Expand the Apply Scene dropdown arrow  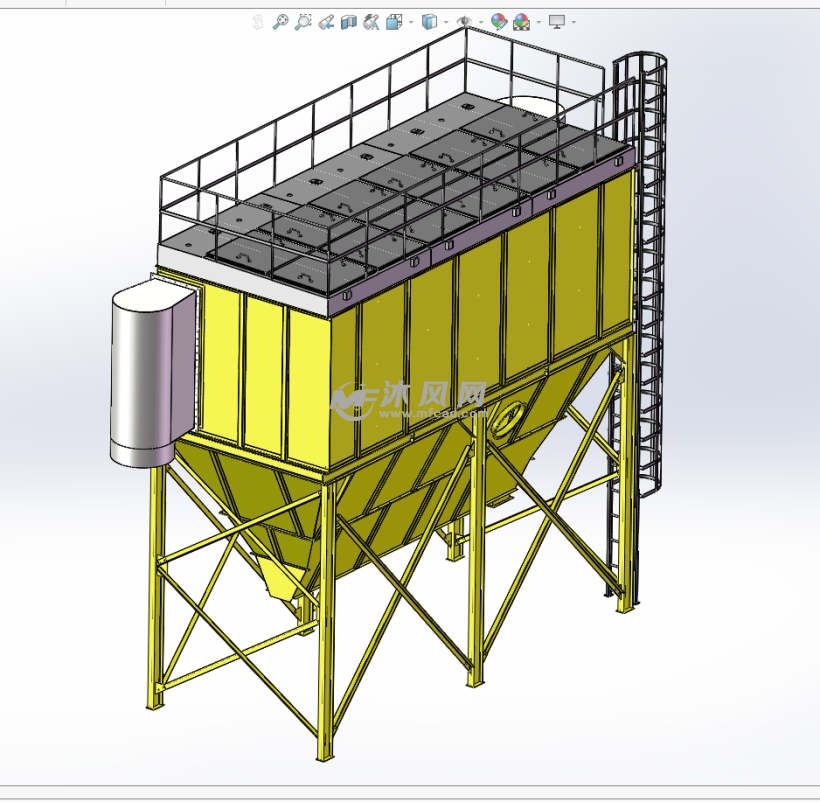pyautogui.click(x=539, y=22)
